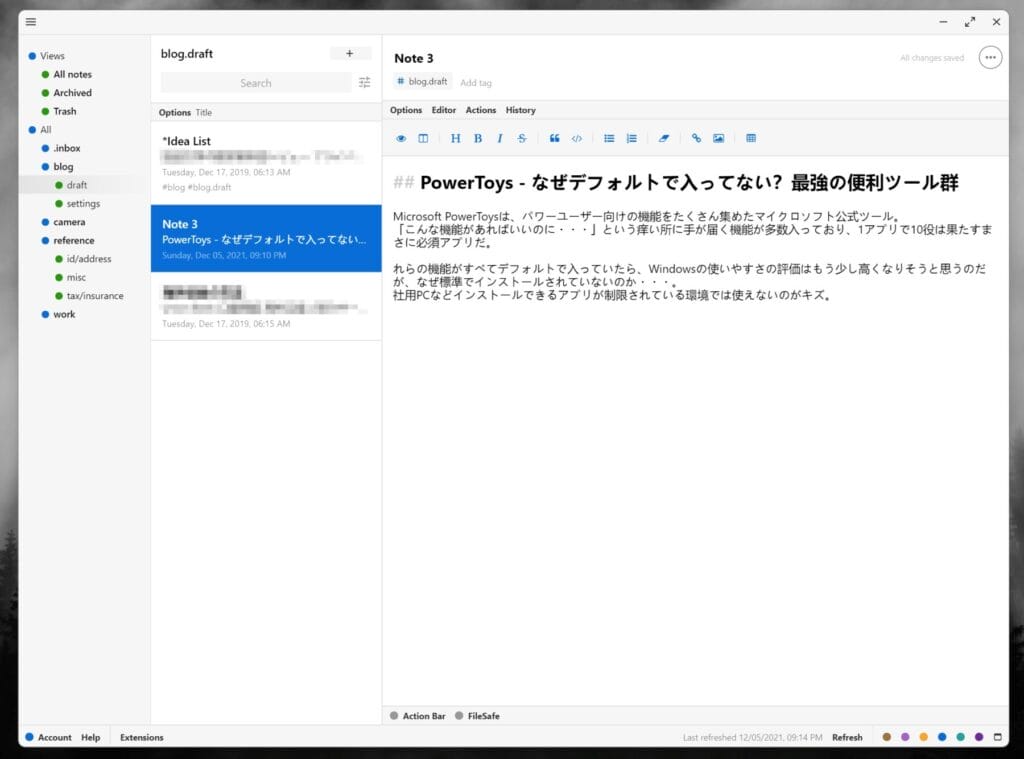Screen dimensions: 1024x759
Task: Click the orange dot in the status bar
Action: click(923, 737)
